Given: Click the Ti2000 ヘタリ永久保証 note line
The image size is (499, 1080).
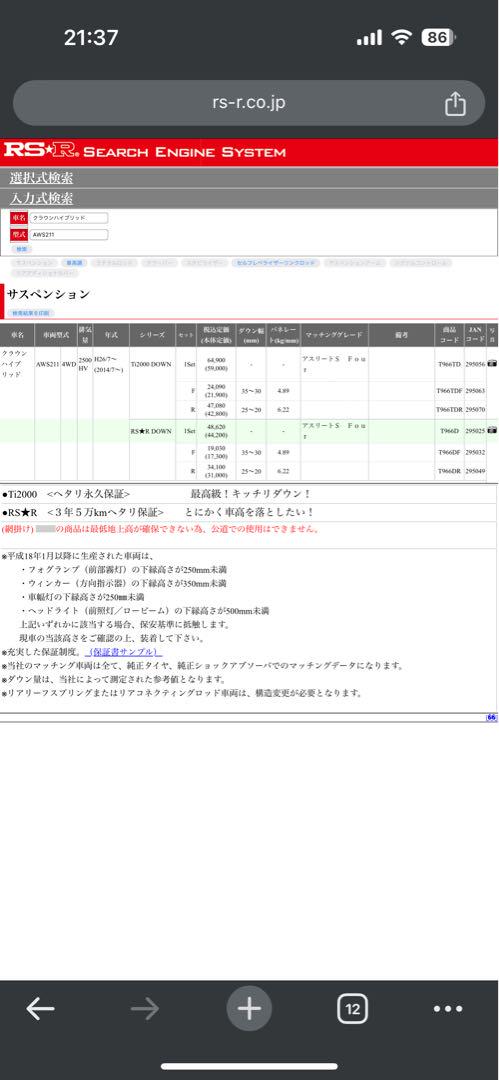Looking at the screenshot, I should point(156,494).
